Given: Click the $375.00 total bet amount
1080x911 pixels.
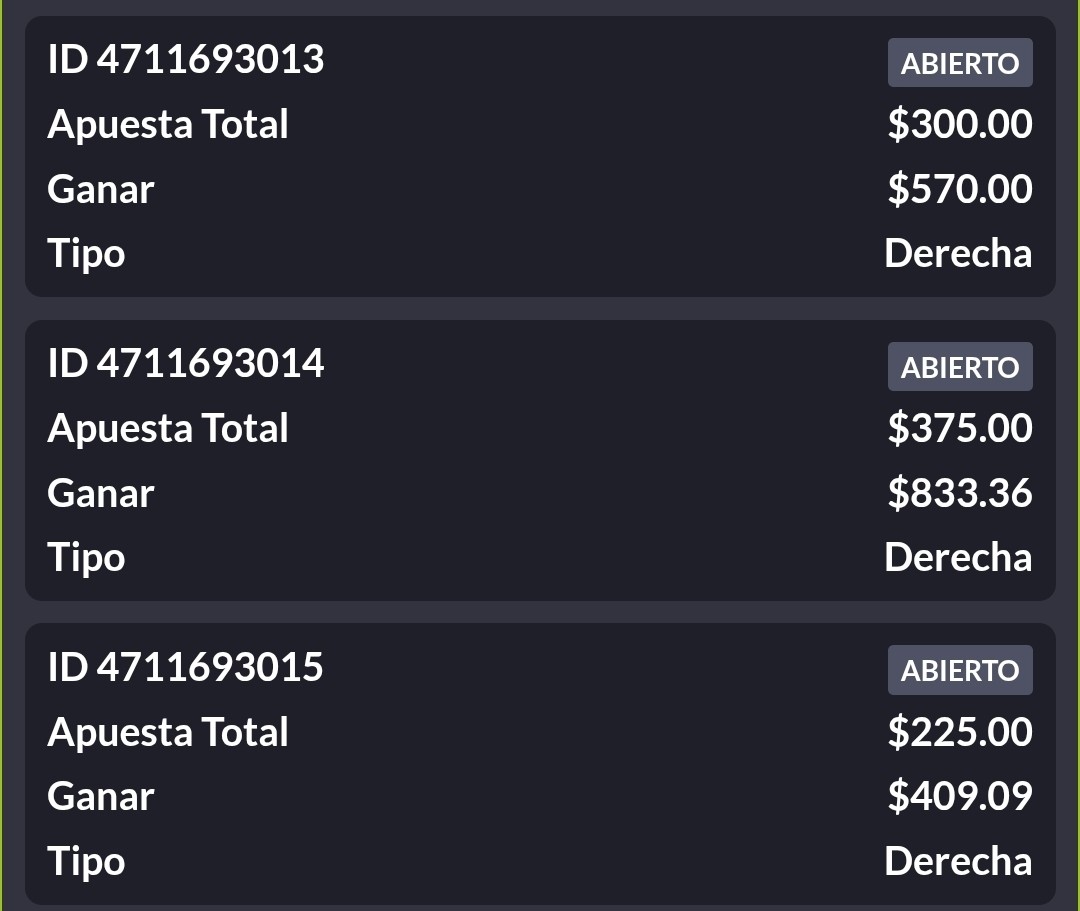Looking at the screenshot, I should 960,428.
